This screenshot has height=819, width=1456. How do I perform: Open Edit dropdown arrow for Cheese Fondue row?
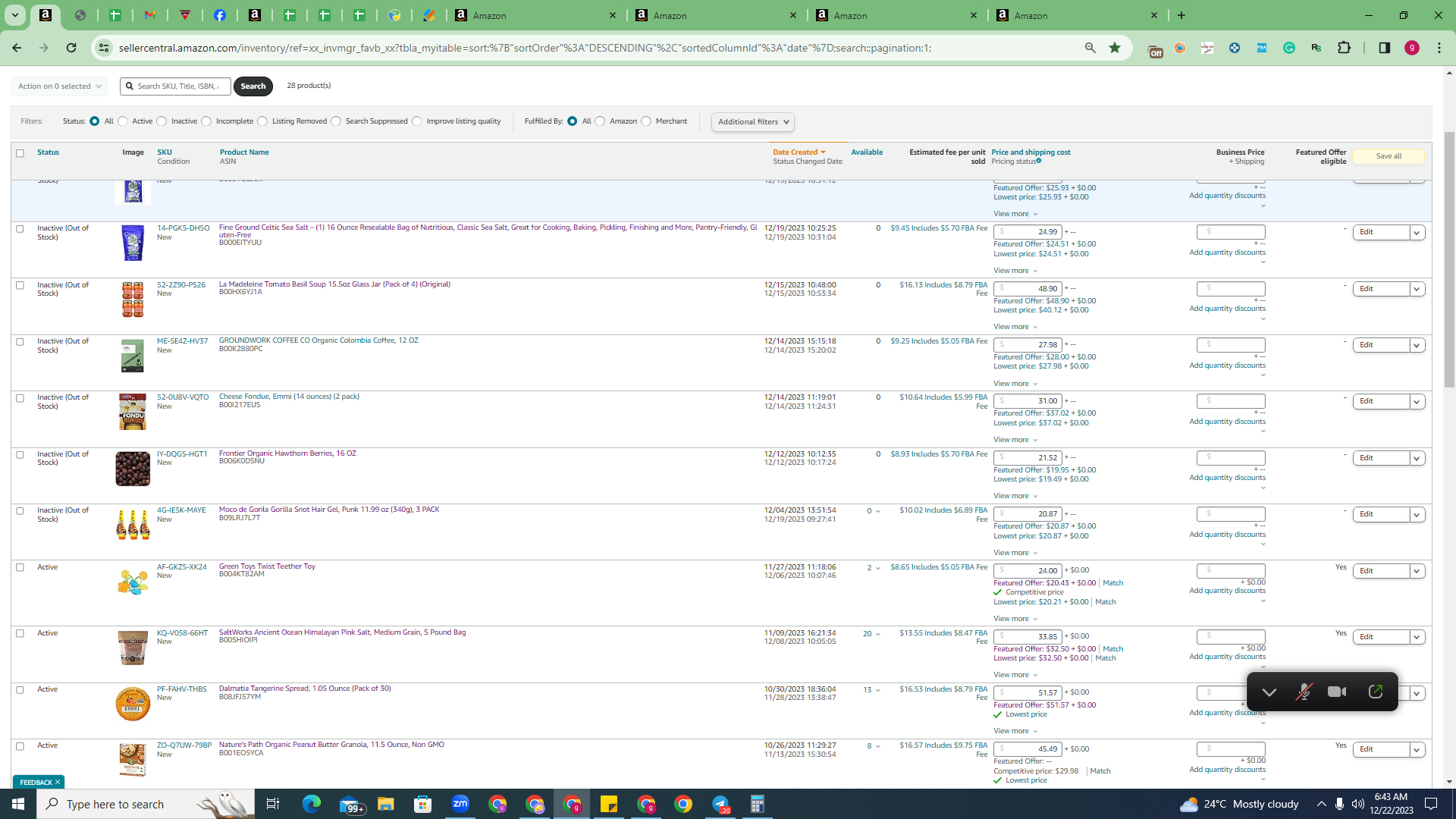(1417, 402)
